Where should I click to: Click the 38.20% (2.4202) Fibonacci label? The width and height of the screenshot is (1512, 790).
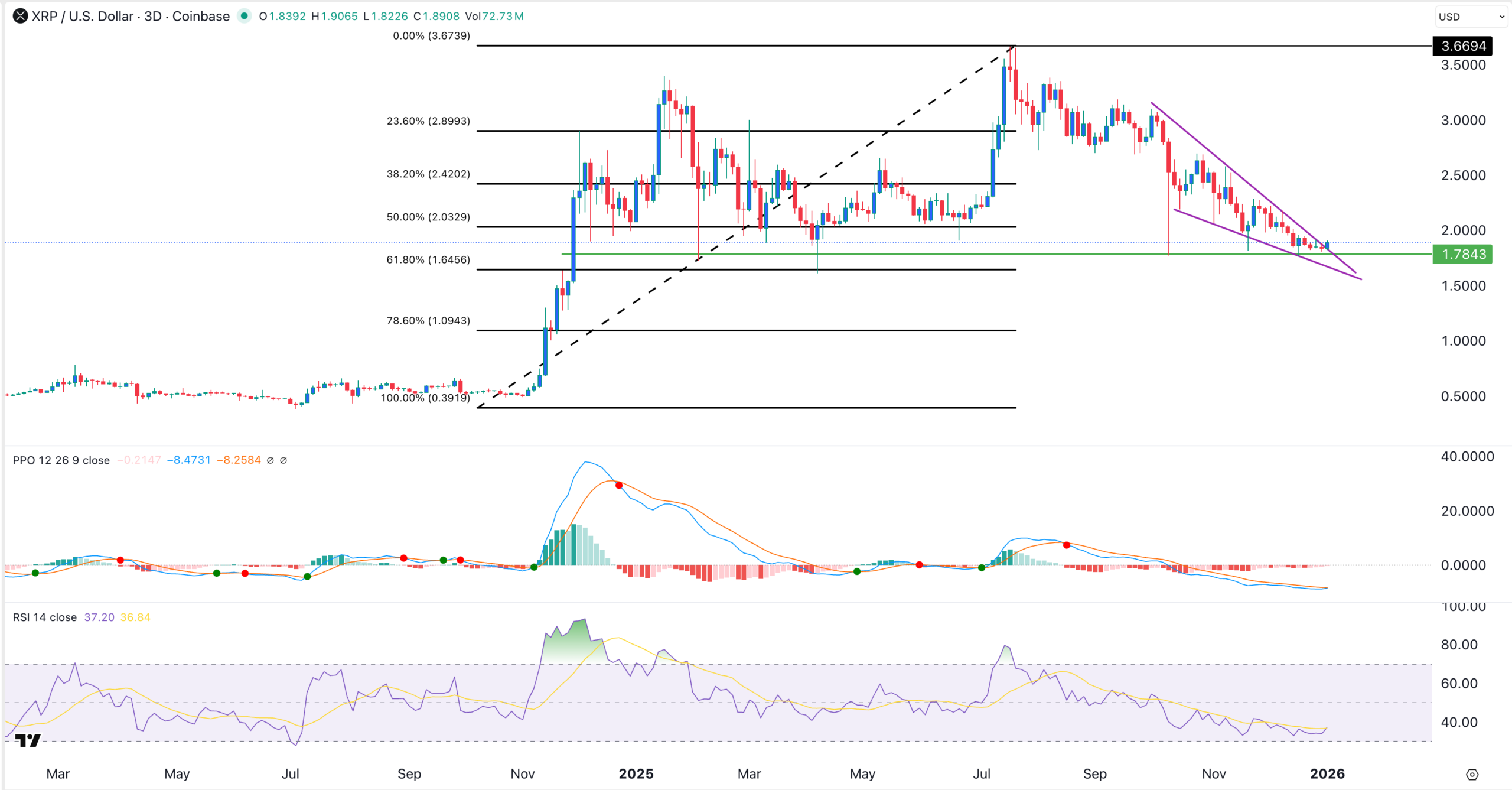[x=428, y=174]
